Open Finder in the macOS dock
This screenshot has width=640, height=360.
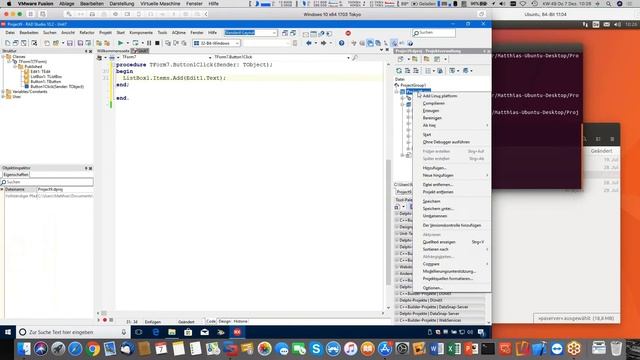coord(24,349)
